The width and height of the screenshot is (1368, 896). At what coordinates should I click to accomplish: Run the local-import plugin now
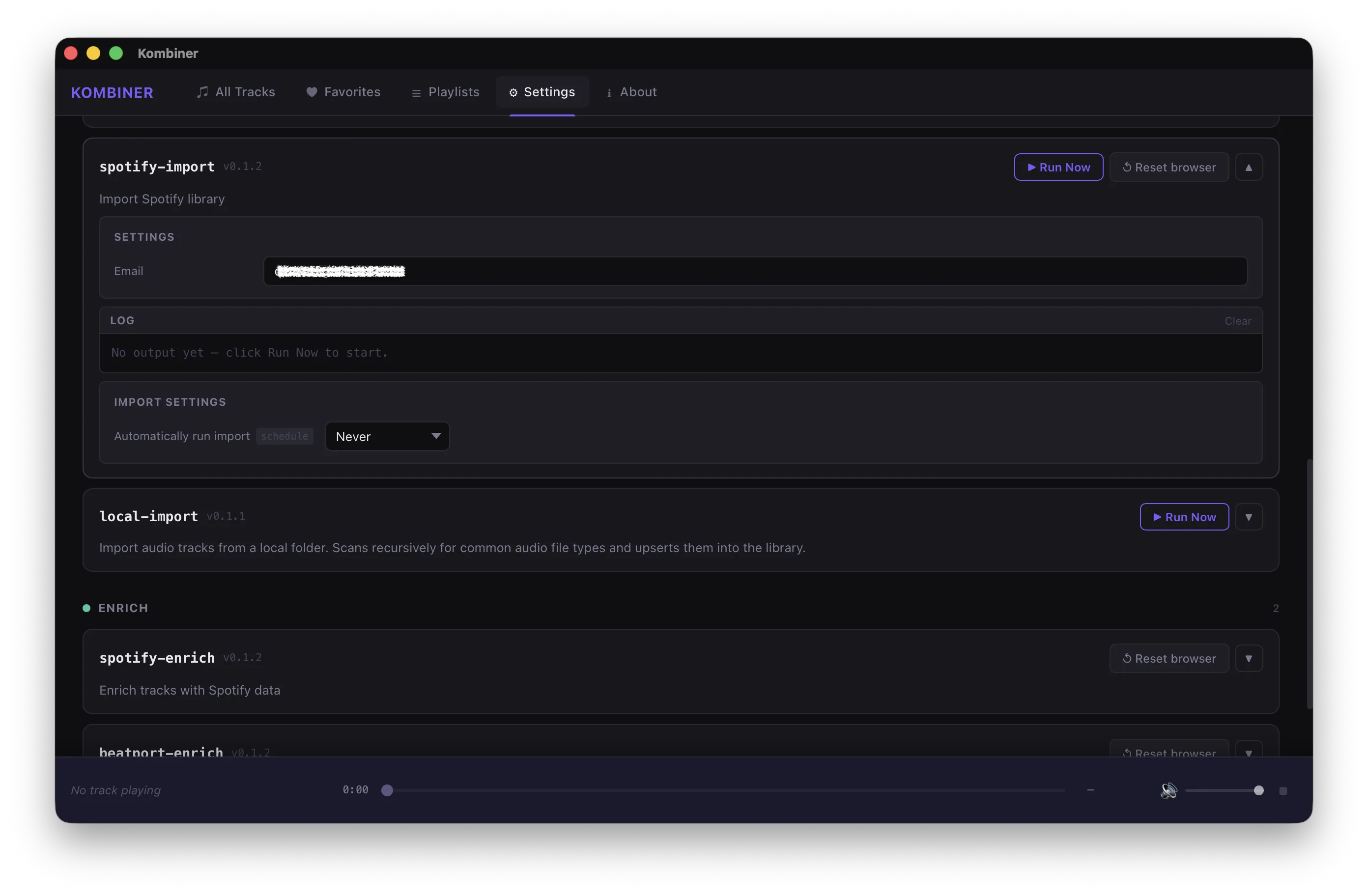1184,517
